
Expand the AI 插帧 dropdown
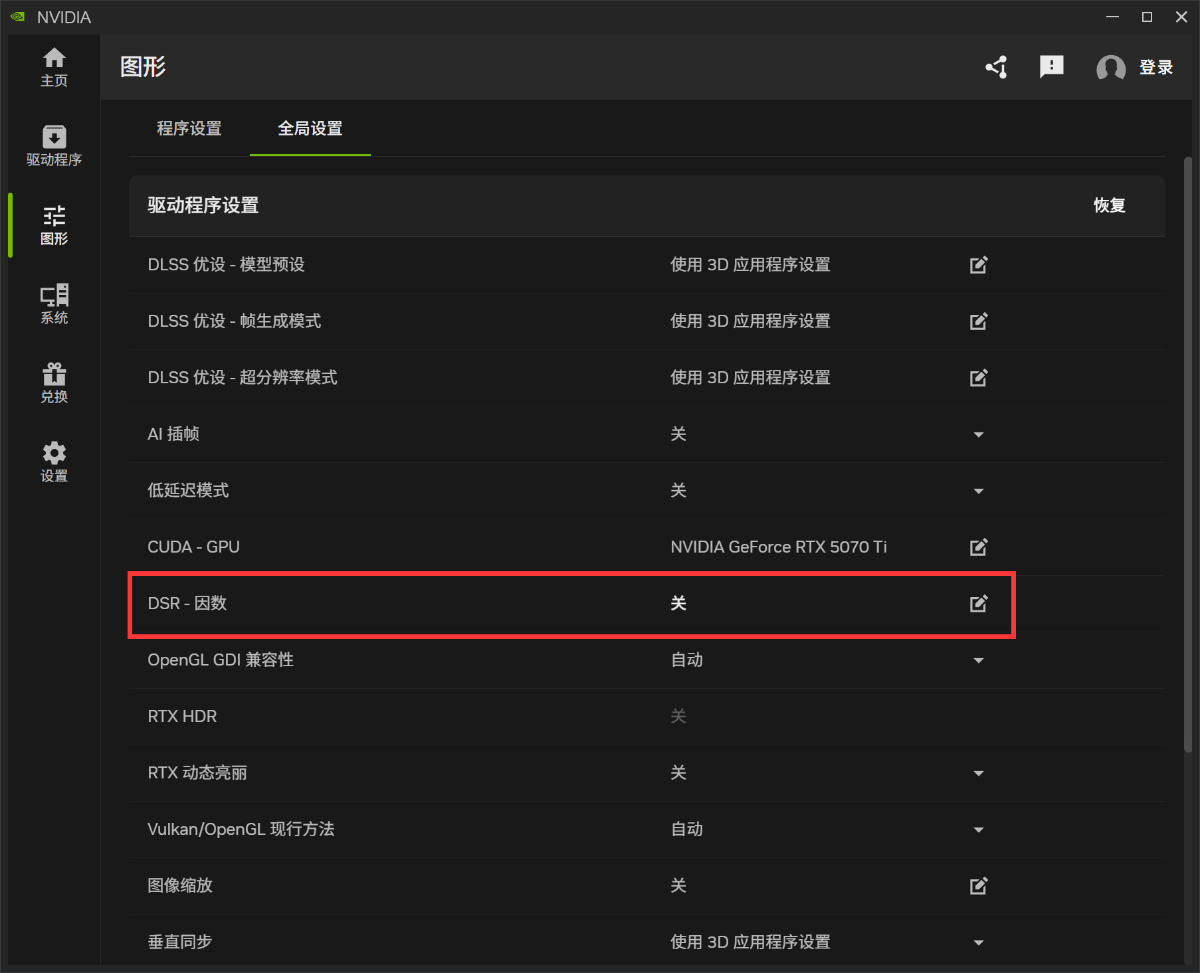pos(979,435)
